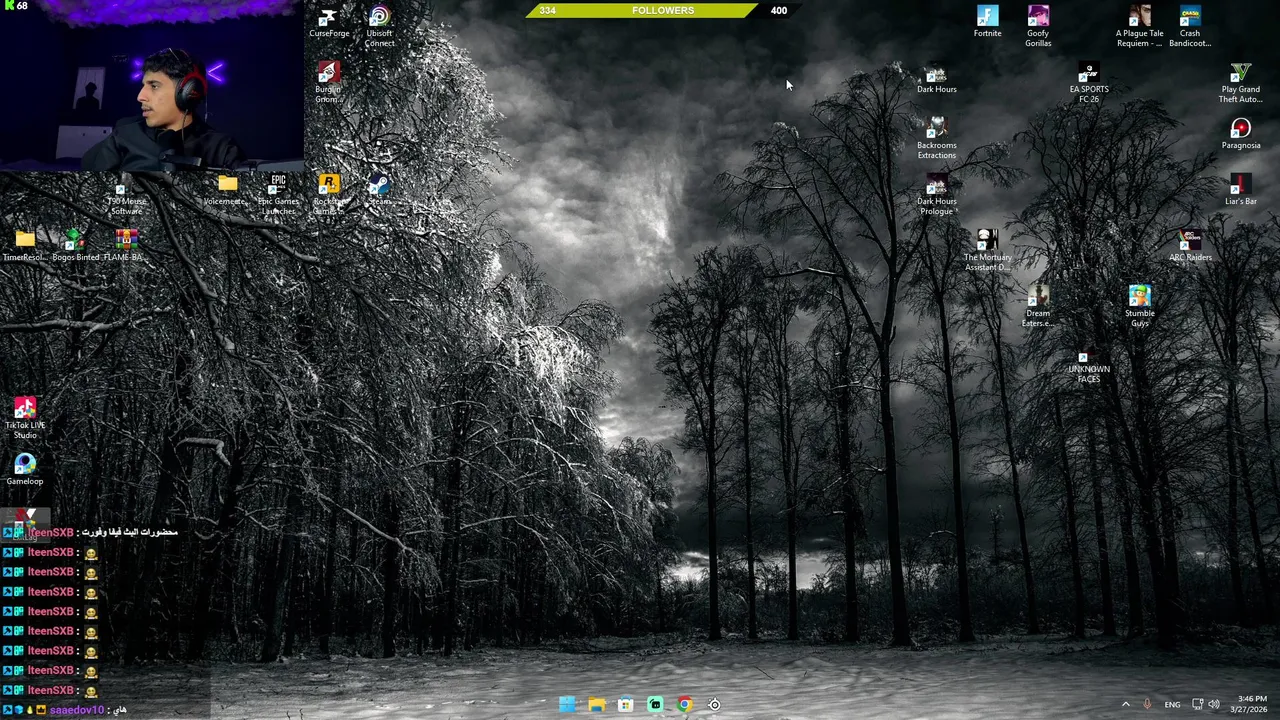Click the green app icon beside Chrome
The height and width of the screenshot is (720, 1280).
[x=655, y=705]
